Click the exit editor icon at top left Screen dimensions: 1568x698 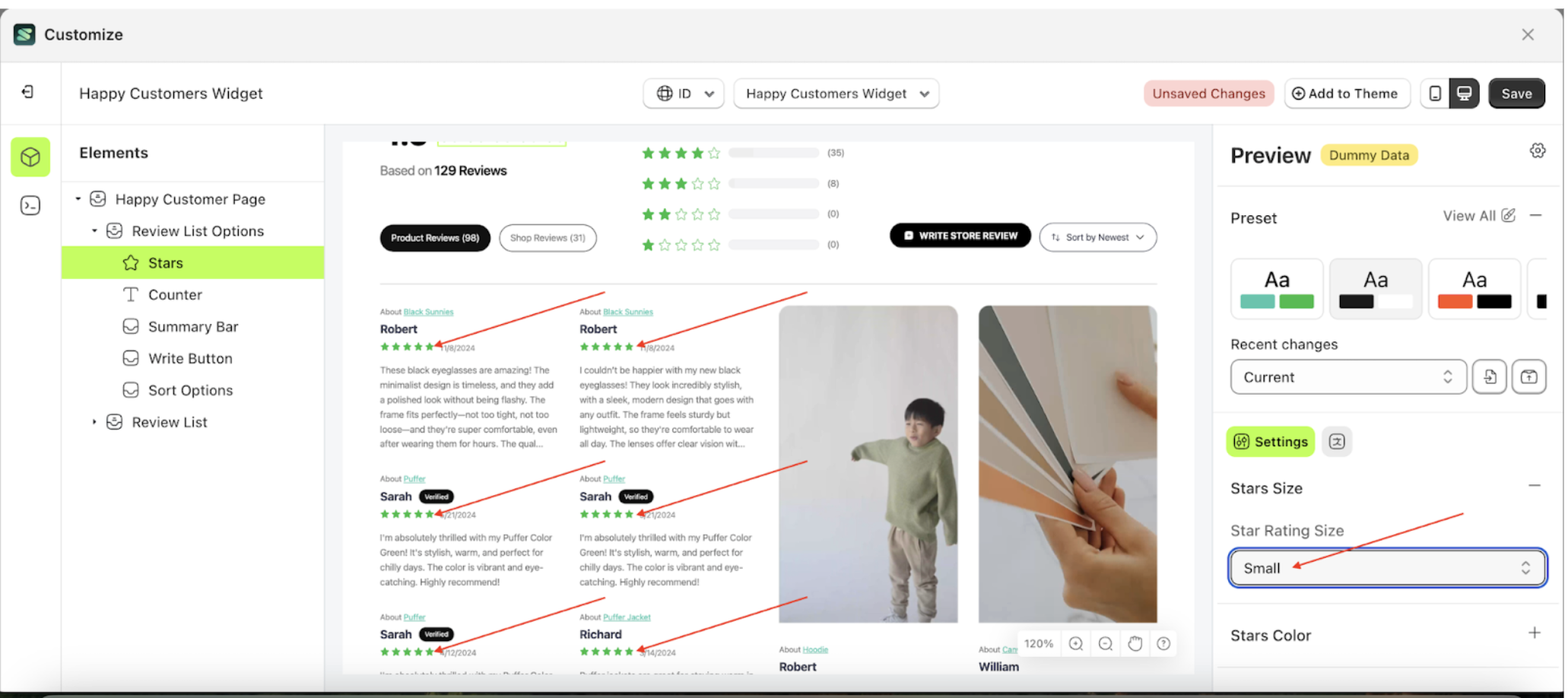coord(28,92)
